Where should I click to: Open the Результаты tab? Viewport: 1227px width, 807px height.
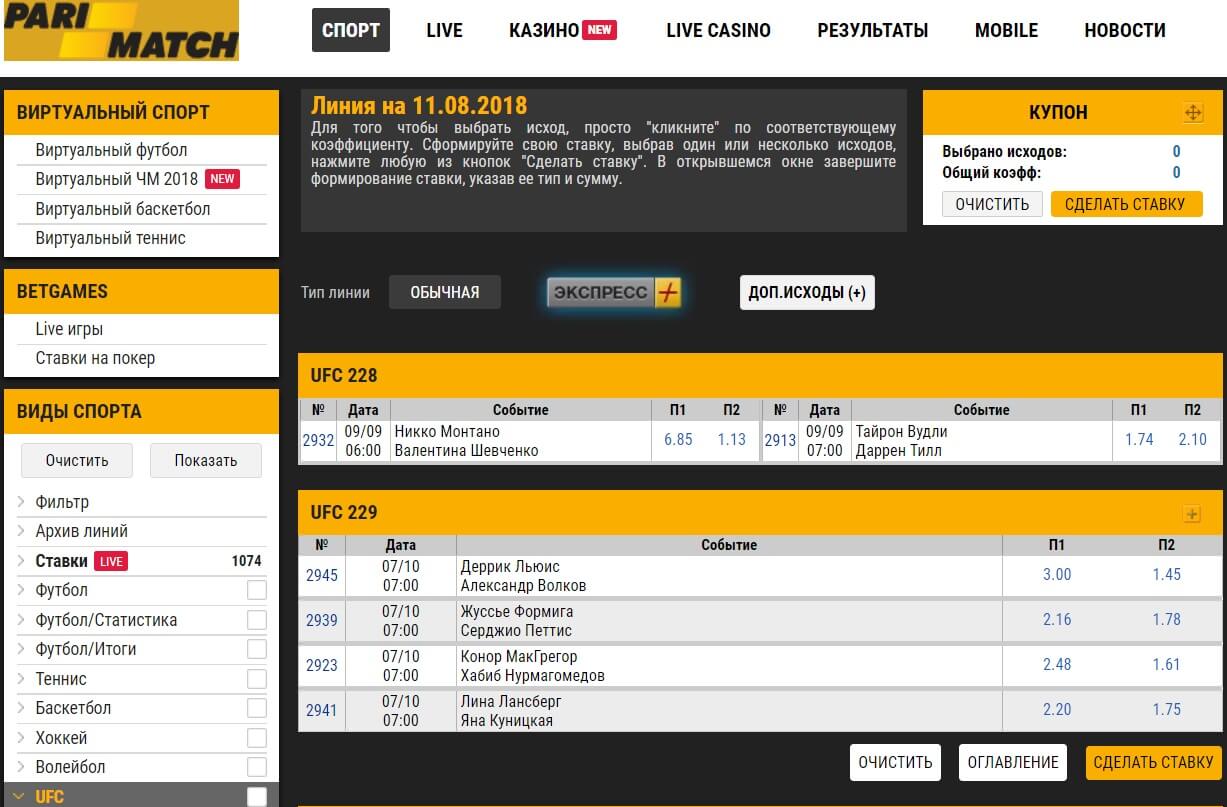tap(873, 30)
